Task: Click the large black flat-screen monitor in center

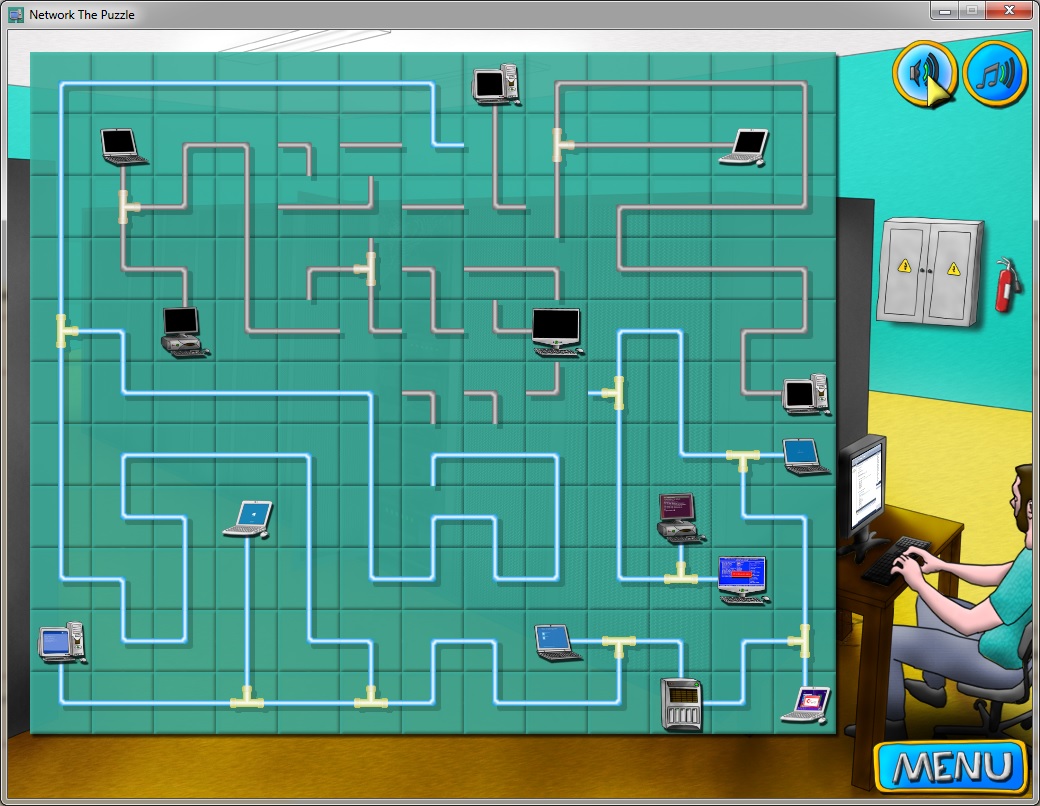Action: coord(557,332)
